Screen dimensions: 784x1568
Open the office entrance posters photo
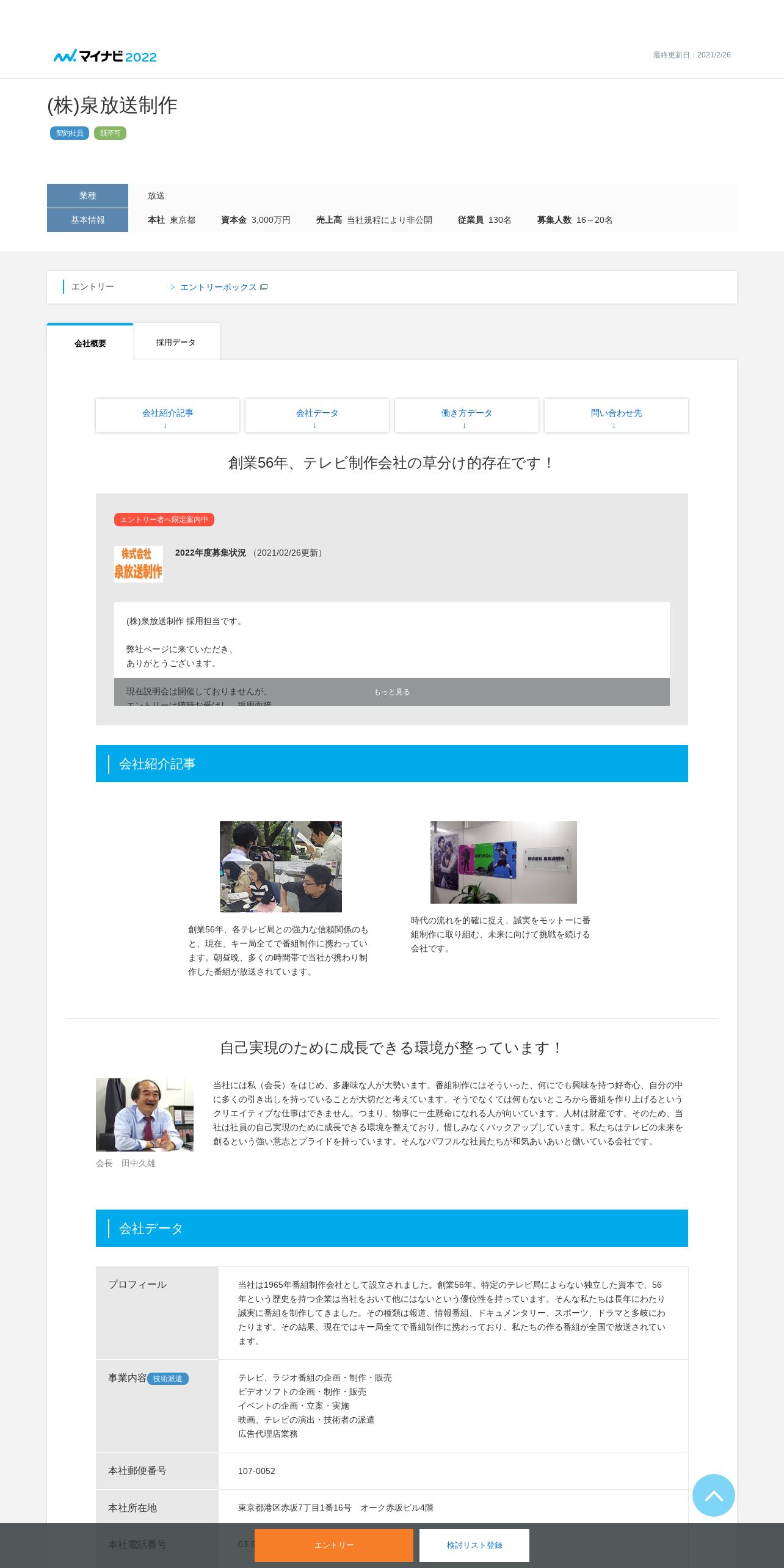(x=504, y=862)
